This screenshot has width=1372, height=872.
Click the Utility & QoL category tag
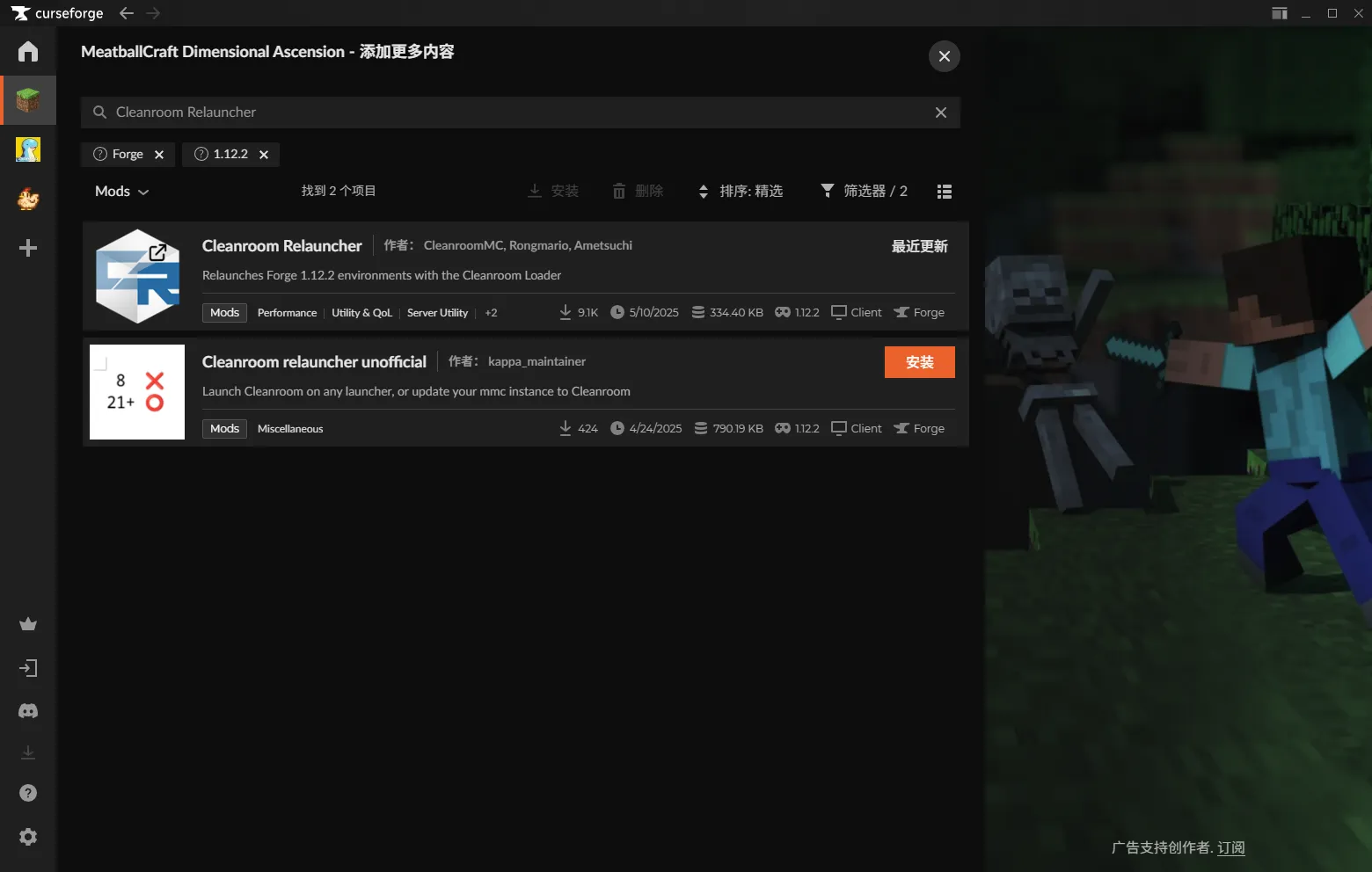tap(361, 313)
